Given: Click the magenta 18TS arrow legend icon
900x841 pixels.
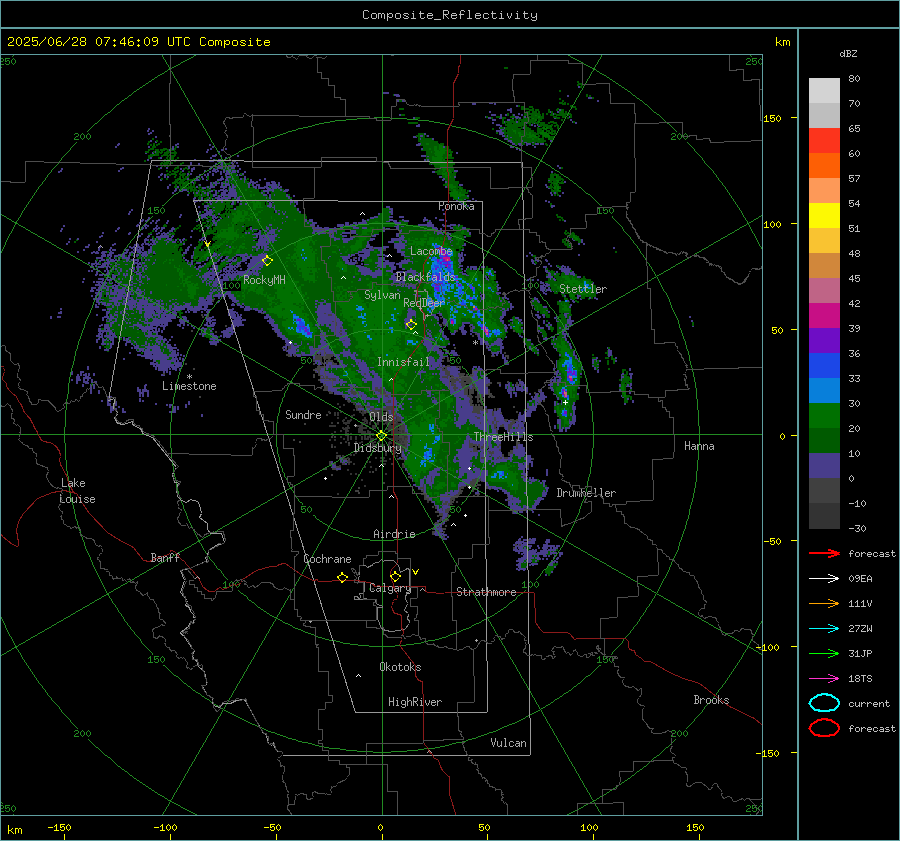Looking at the screenshot, I should point(824,679).
